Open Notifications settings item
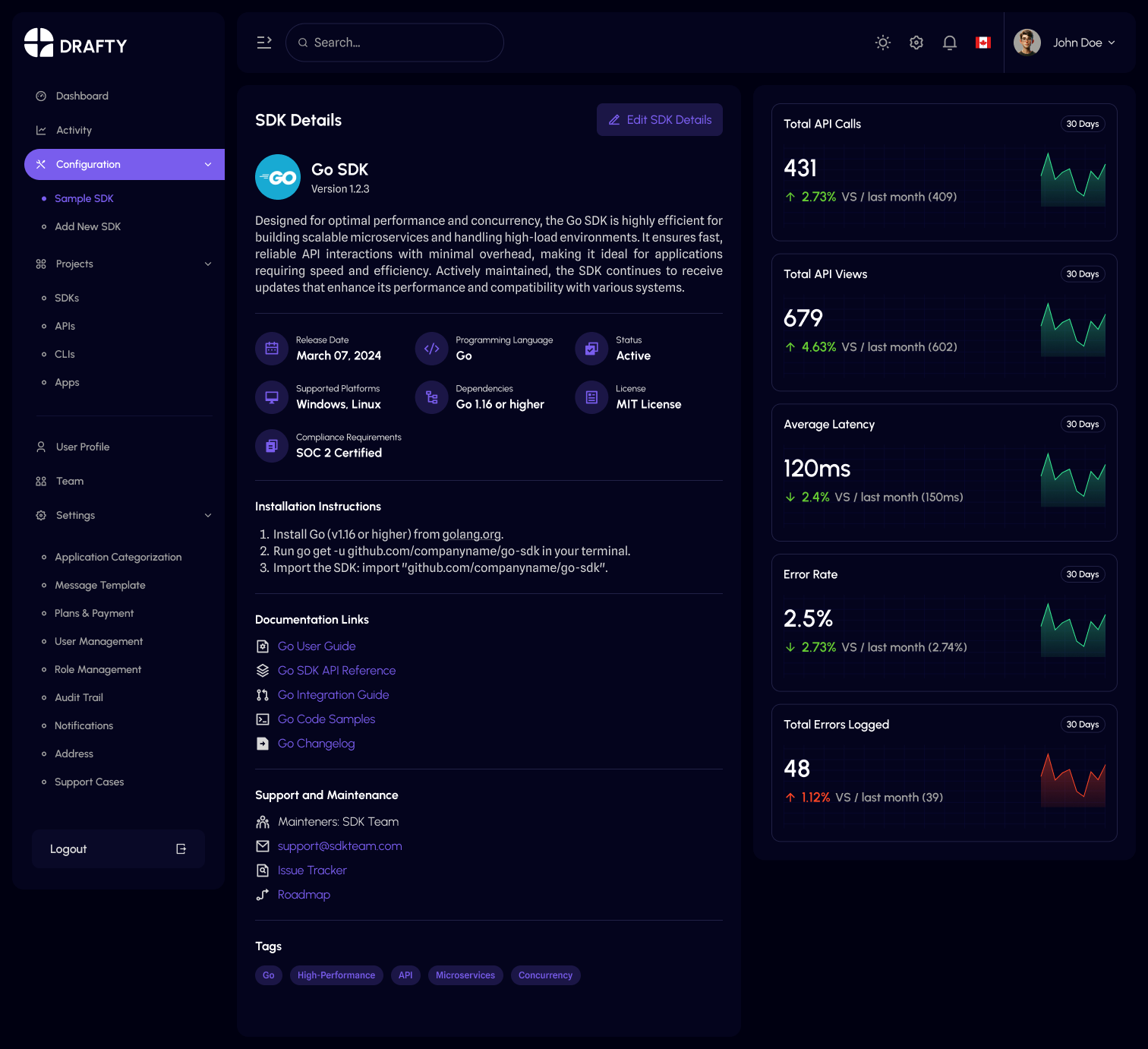The image size is (1148, 1049). pos(84,725)
